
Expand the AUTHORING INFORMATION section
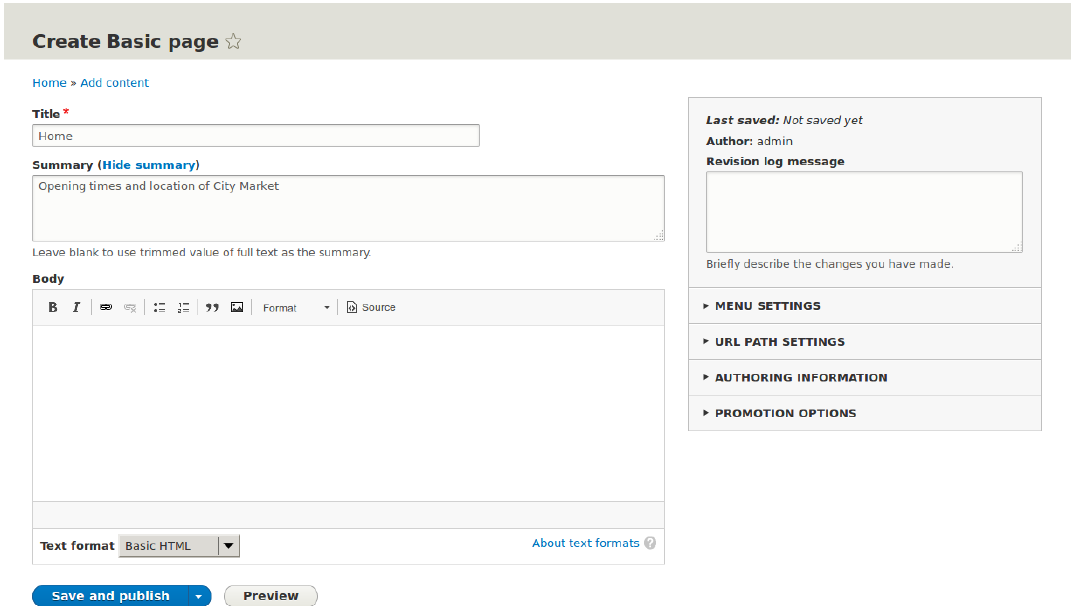(x=800, y=377)
